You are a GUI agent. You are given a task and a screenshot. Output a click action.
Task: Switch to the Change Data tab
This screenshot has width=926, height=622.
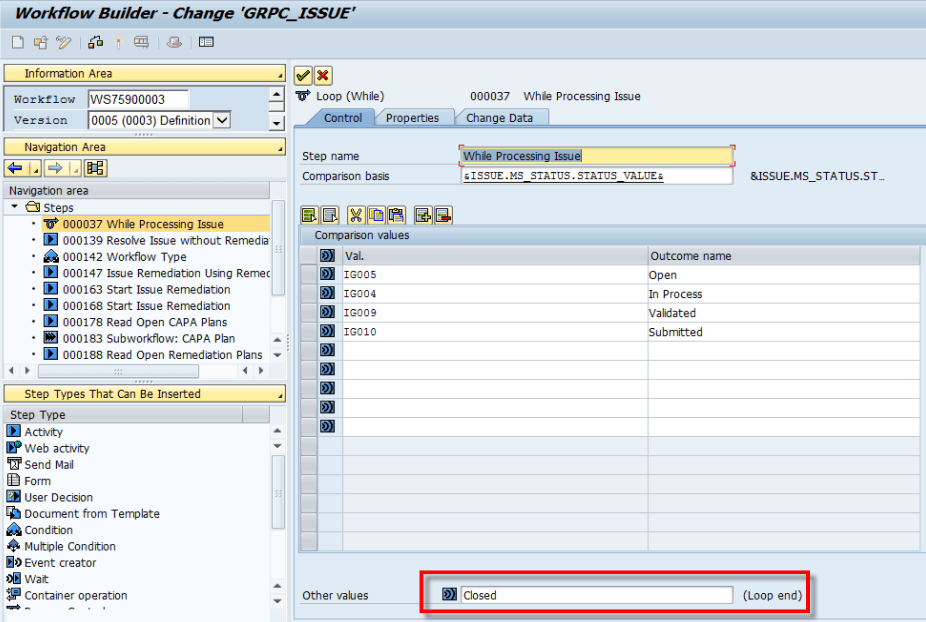(x=500, y=118)
